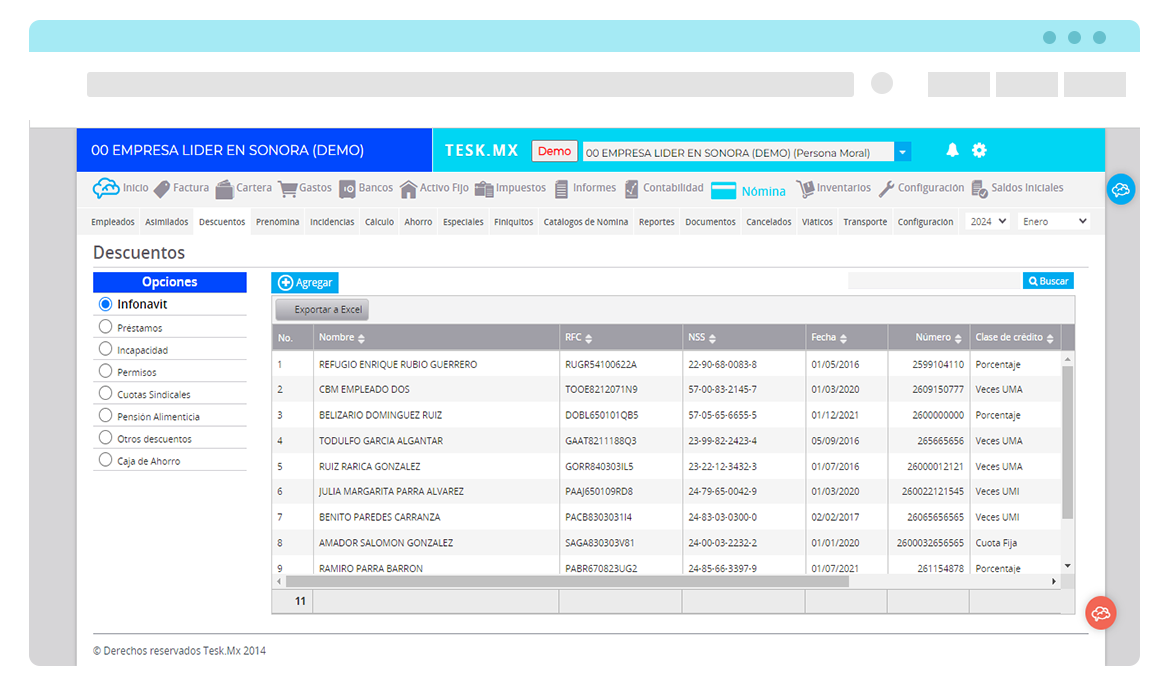1172x686 pixels.
Task: Go to the Finiquitos tab
Action: tap(513, 222)
